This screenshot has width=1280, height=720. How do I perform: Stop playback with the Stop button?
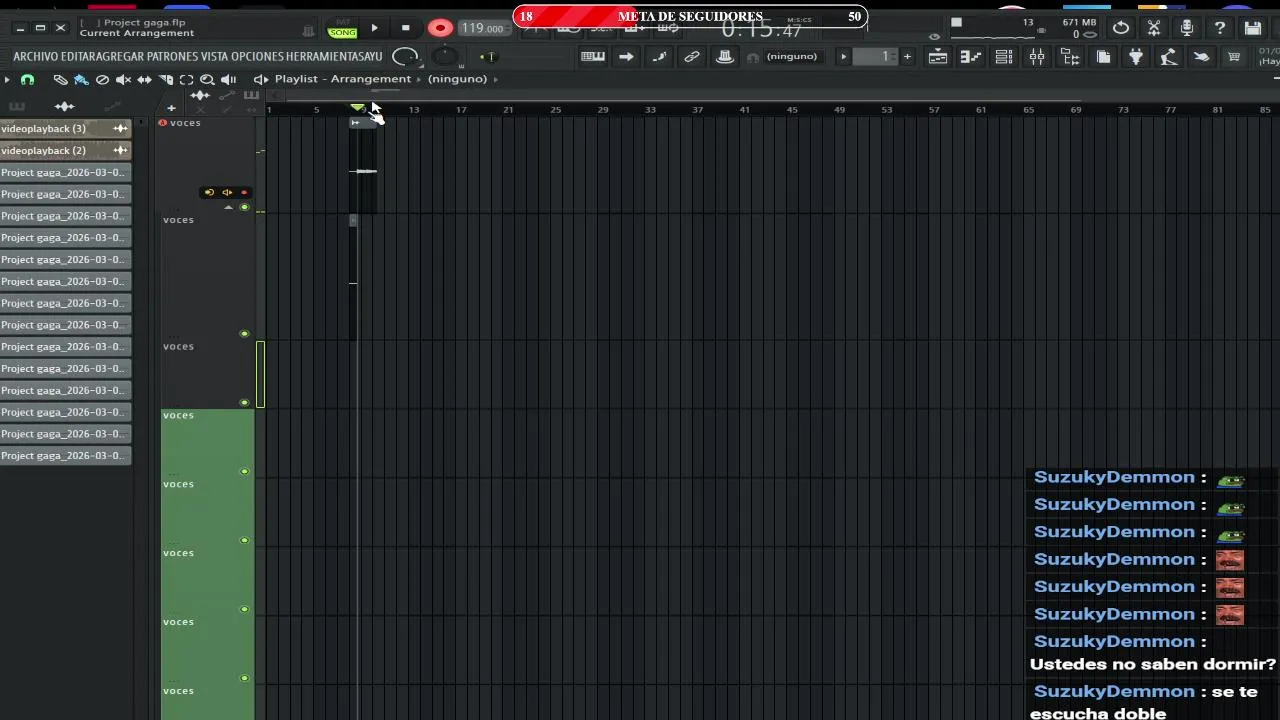pos(405,28)
